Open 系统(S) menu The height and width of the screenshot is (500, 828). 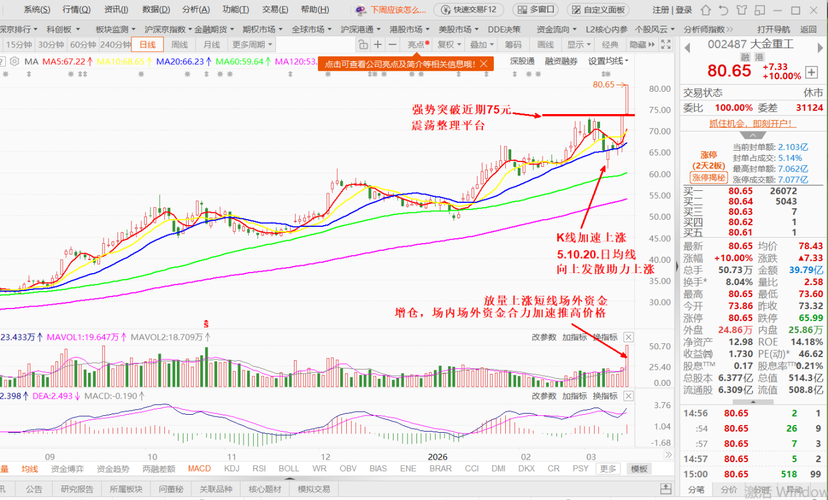click(37, 10)
